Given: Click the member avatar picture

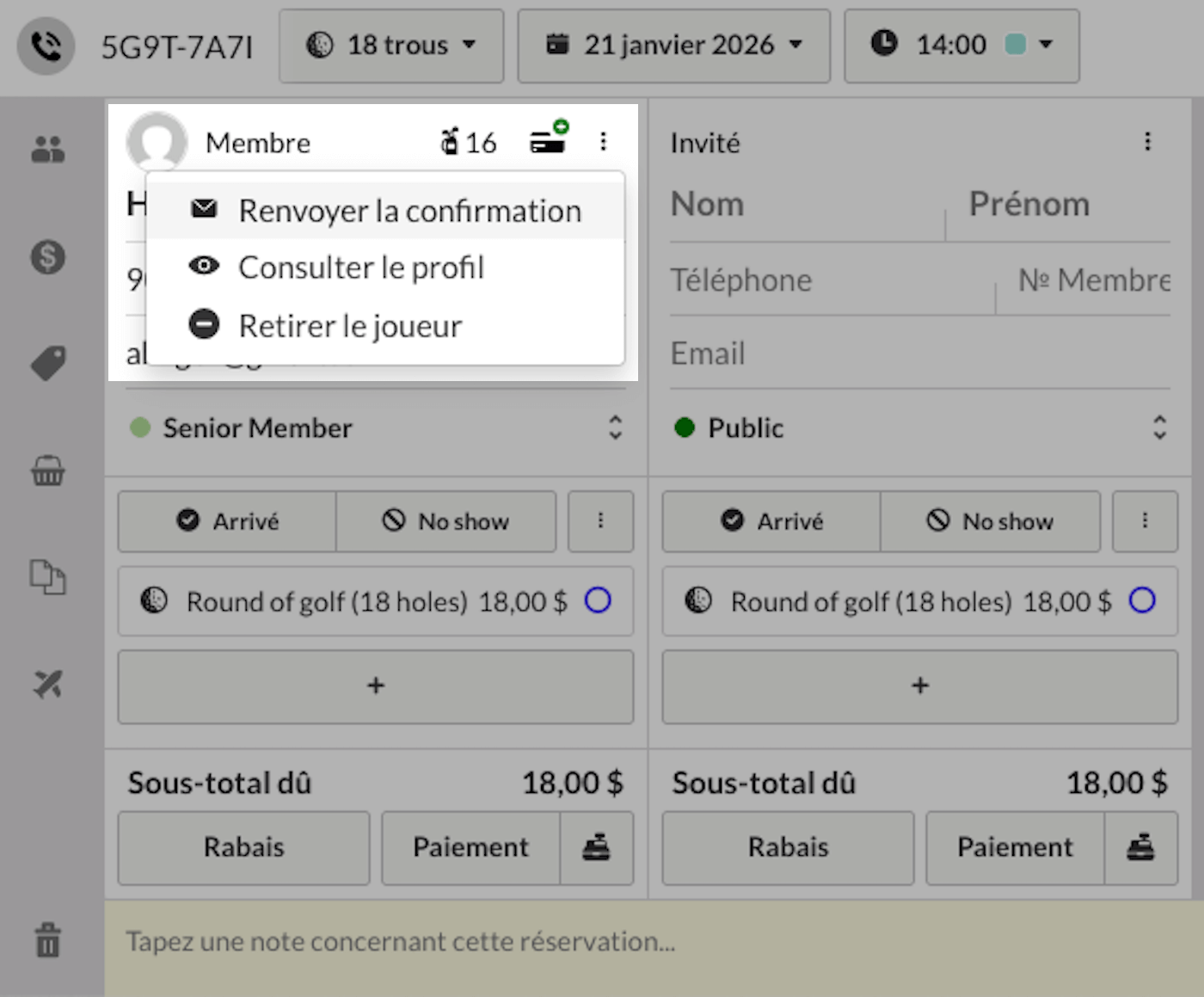Looking at the screenshot, I should 157,142.
